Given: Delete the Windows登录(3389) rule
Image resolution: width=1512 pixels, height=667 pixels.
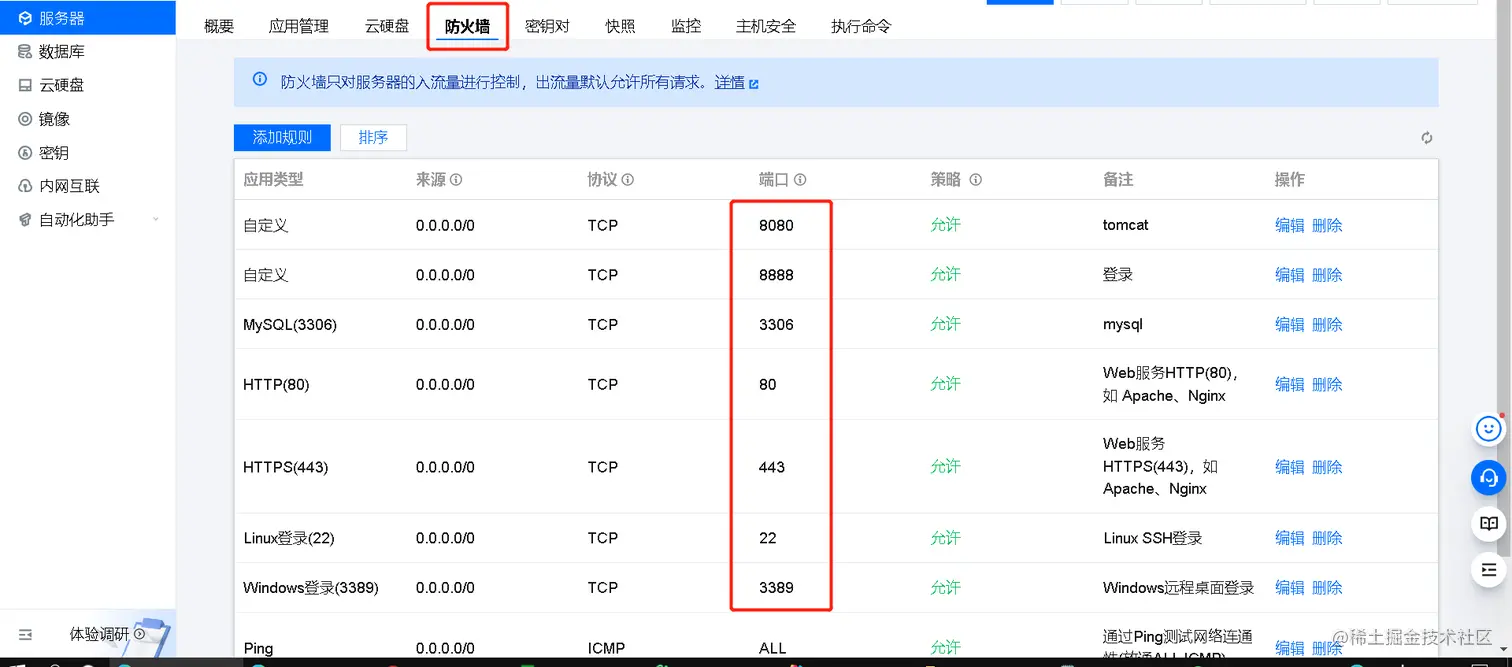Looking at the screenshot, I should (x=1327, y=587).
